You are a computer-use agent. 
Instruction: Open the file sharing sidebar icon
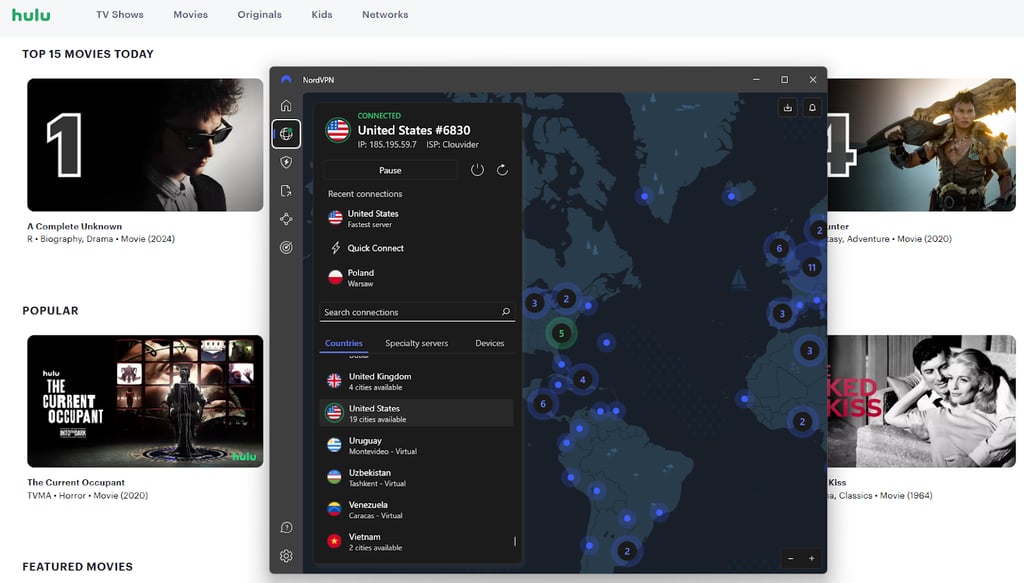(286, 191)
